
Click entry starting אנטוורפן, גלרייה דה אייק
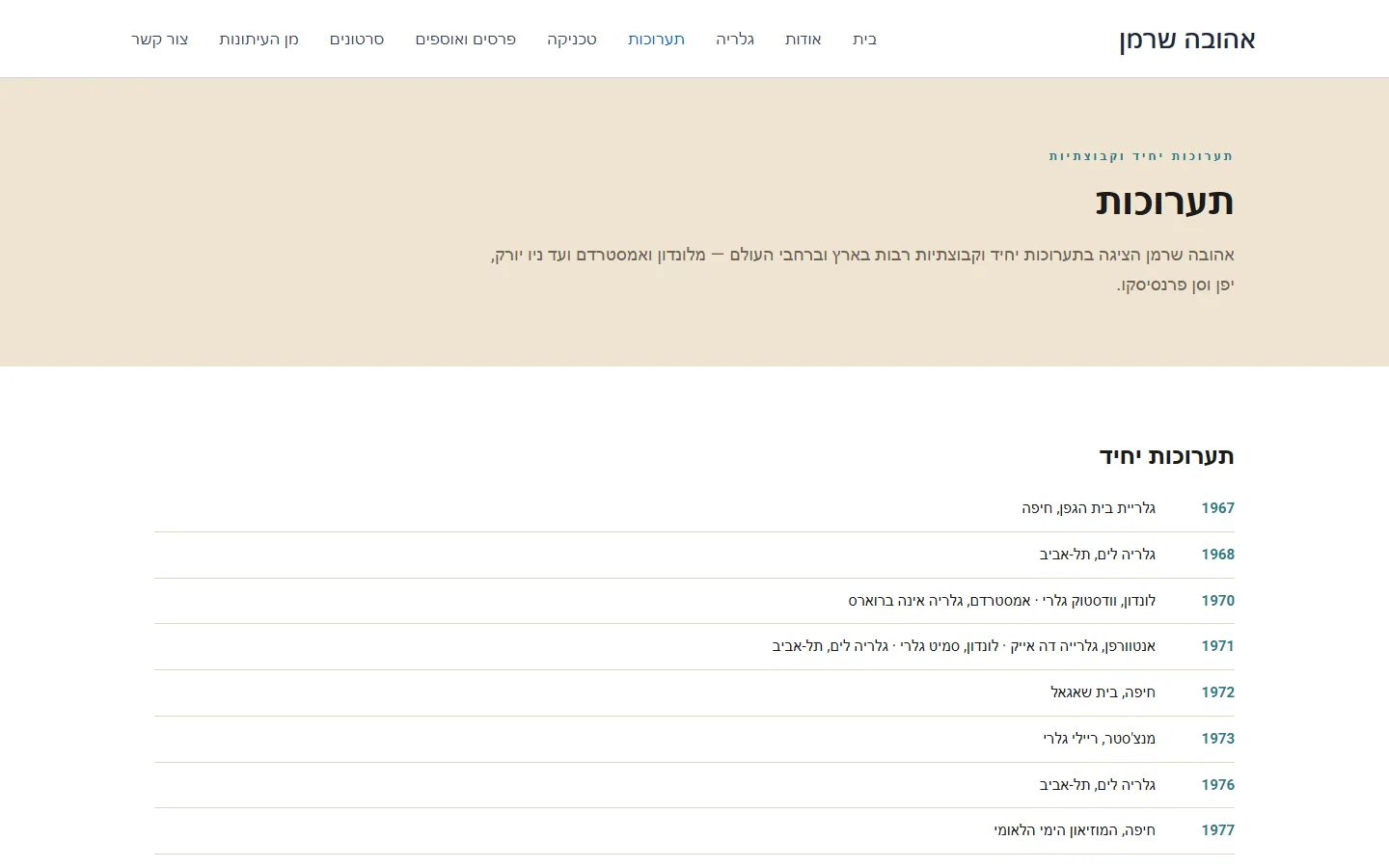click(x=964, y=646)
